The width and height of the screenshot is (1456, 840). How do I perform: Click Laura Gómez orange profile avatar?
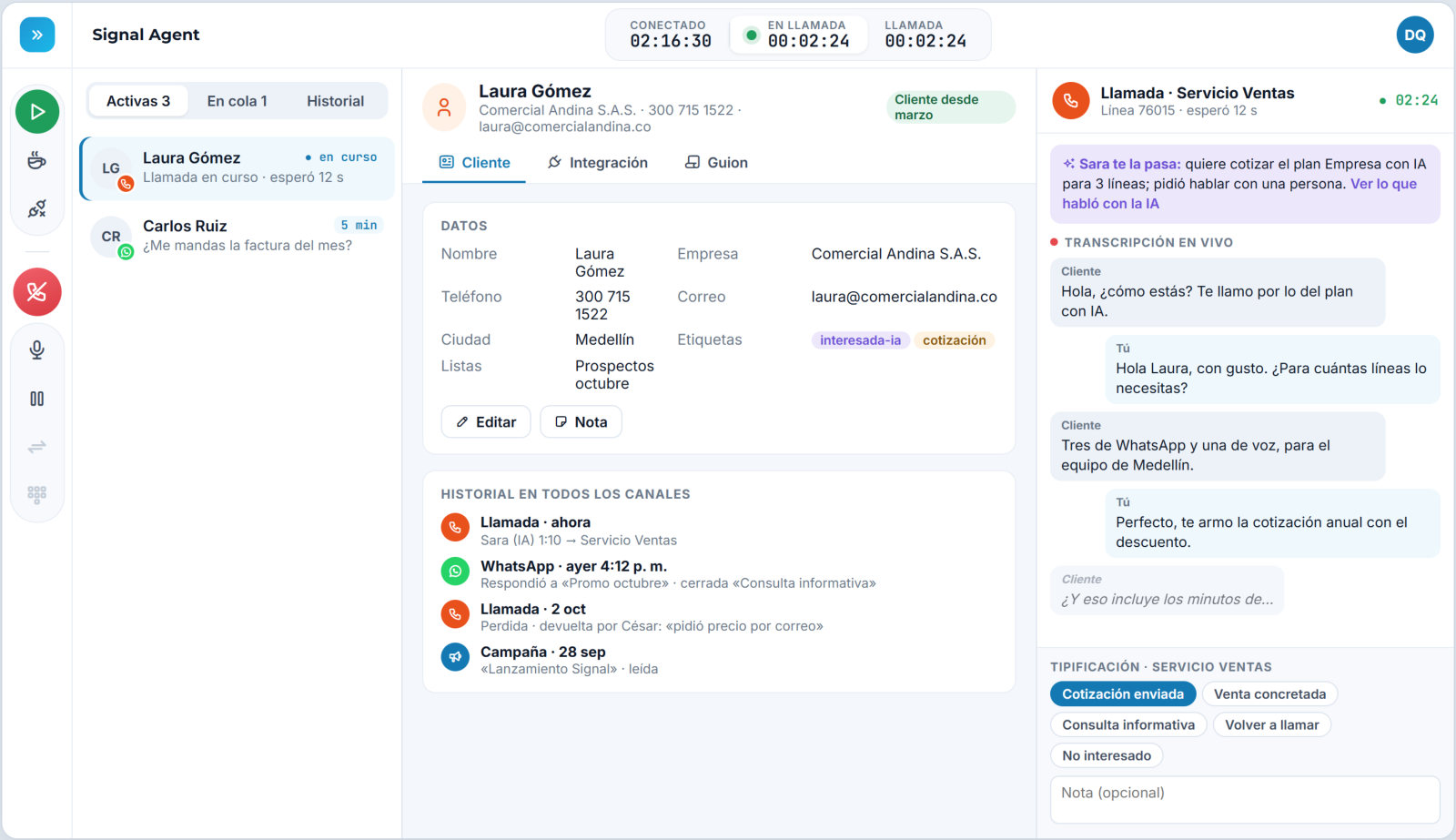(444, 108)
